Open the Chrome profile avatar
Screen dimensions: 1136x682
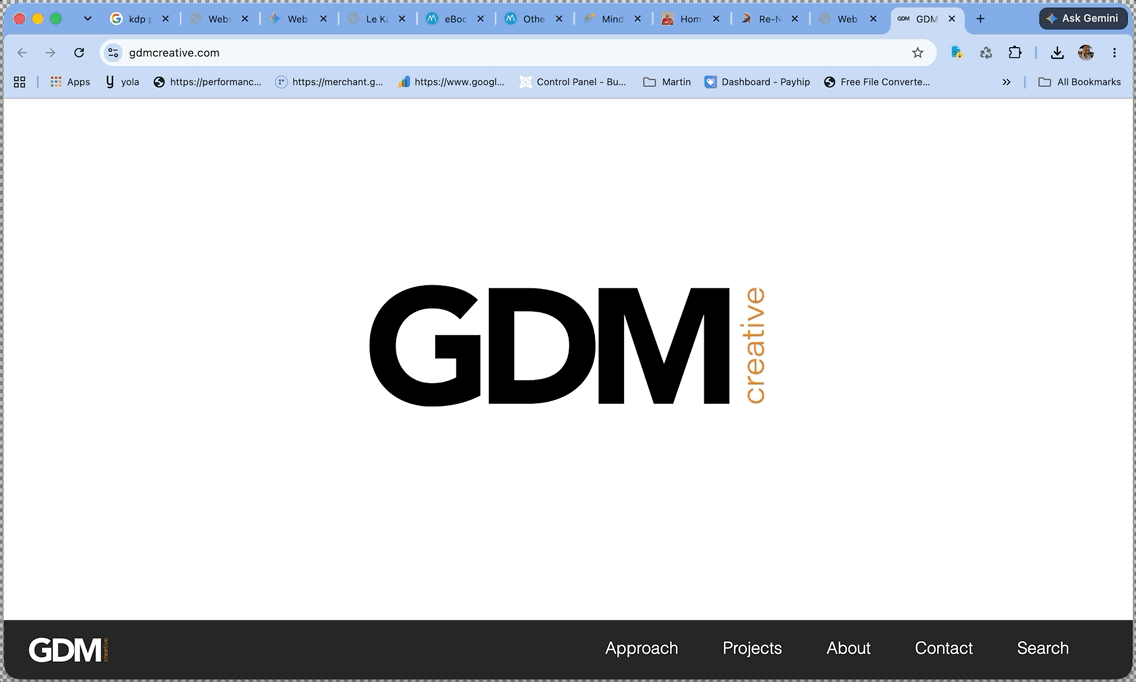point(1085,52)
